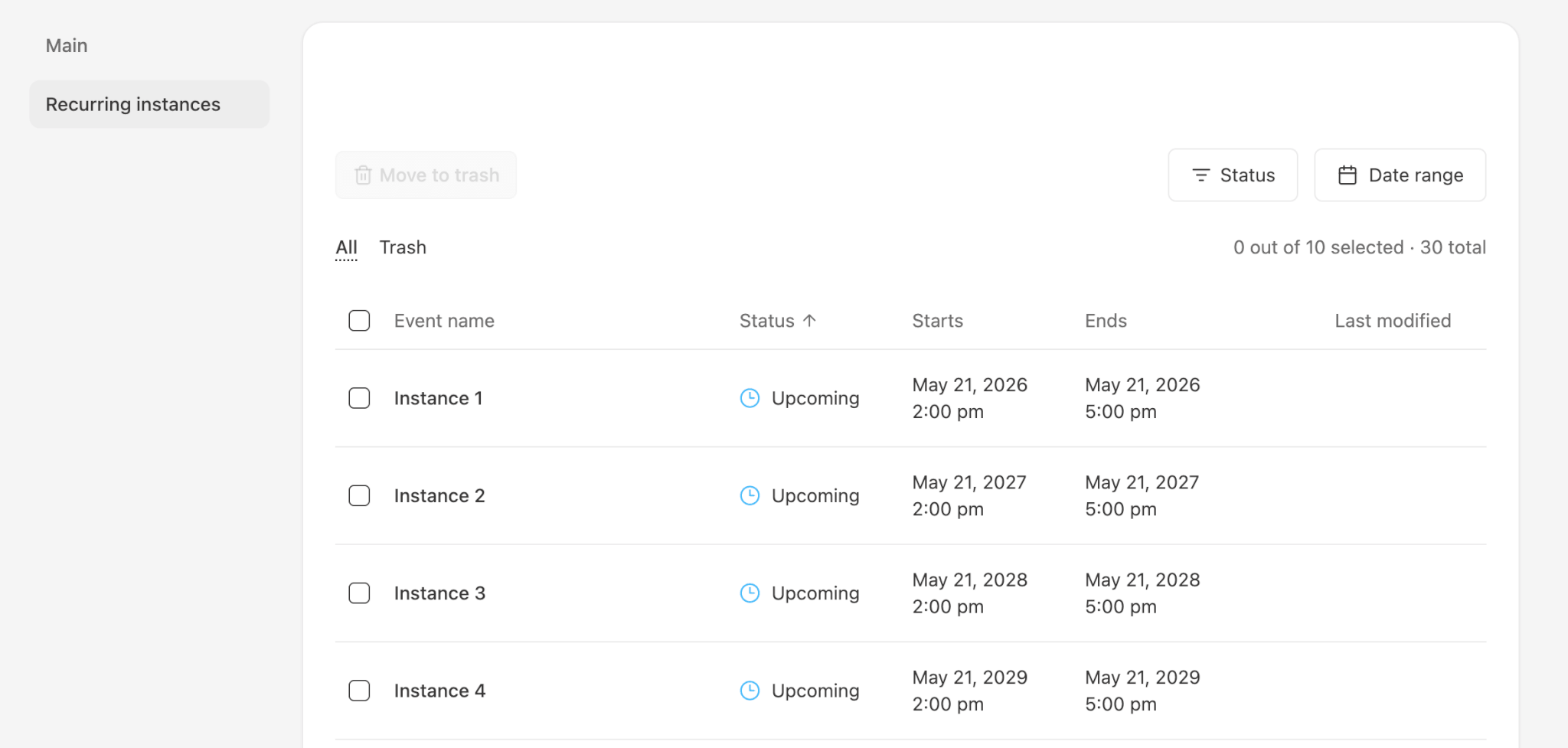
Task: Open the Date range picker
Action: [x=1400, y=175]
